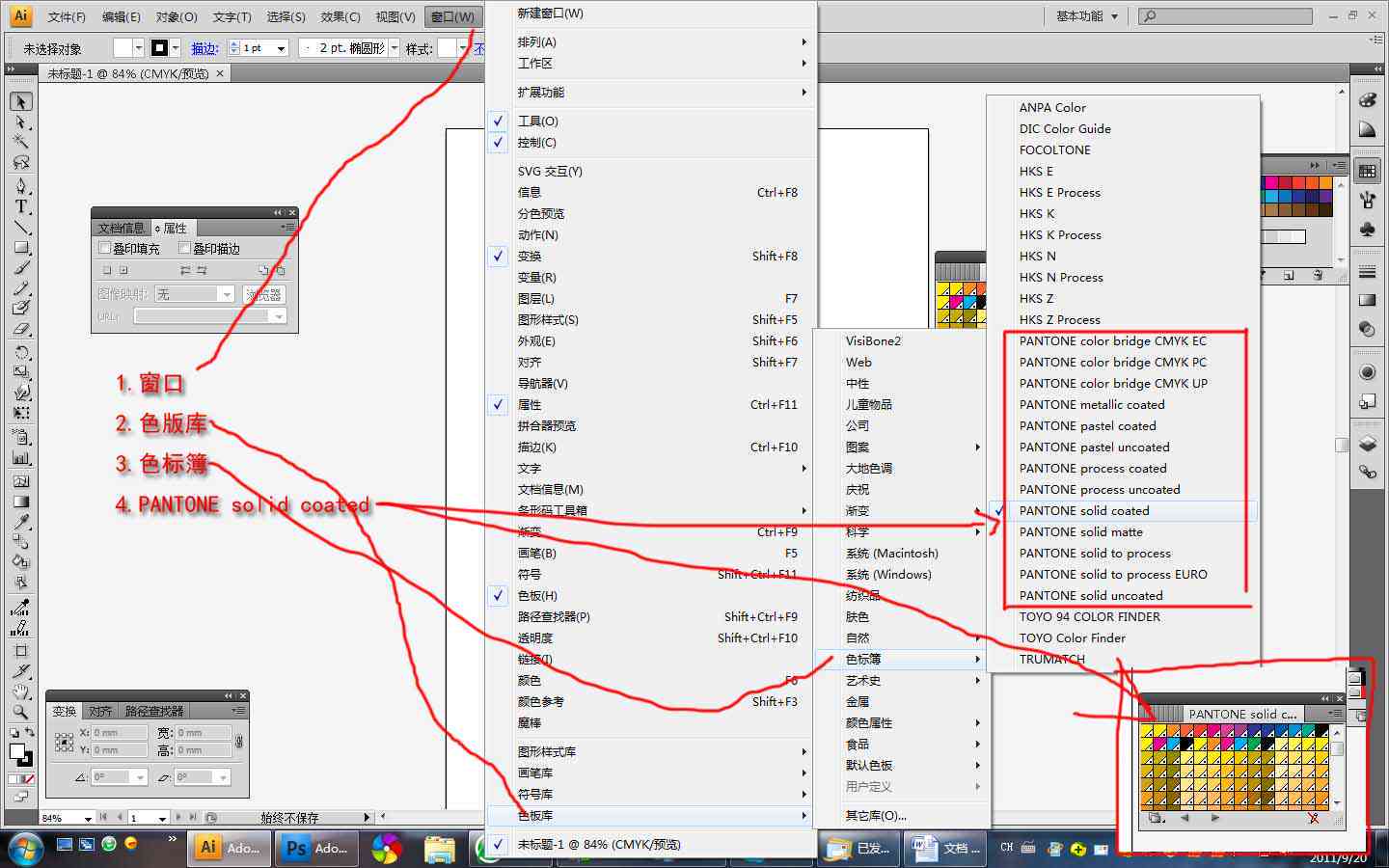Toggle the checked 属性 panel item

click(650, 404)
